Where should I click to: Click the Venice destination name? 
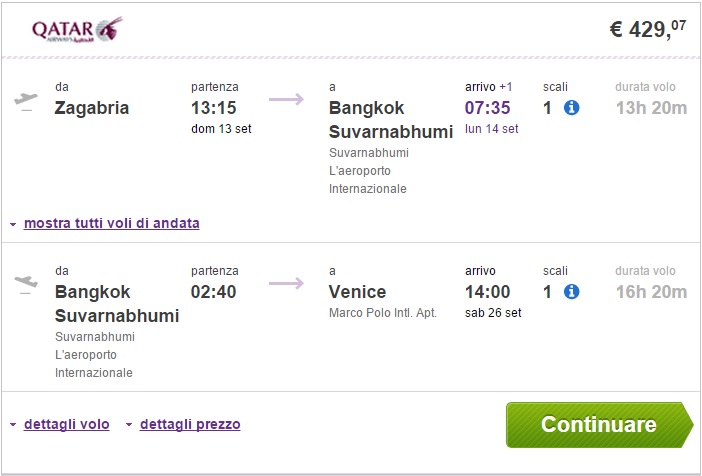coord(358,292)
